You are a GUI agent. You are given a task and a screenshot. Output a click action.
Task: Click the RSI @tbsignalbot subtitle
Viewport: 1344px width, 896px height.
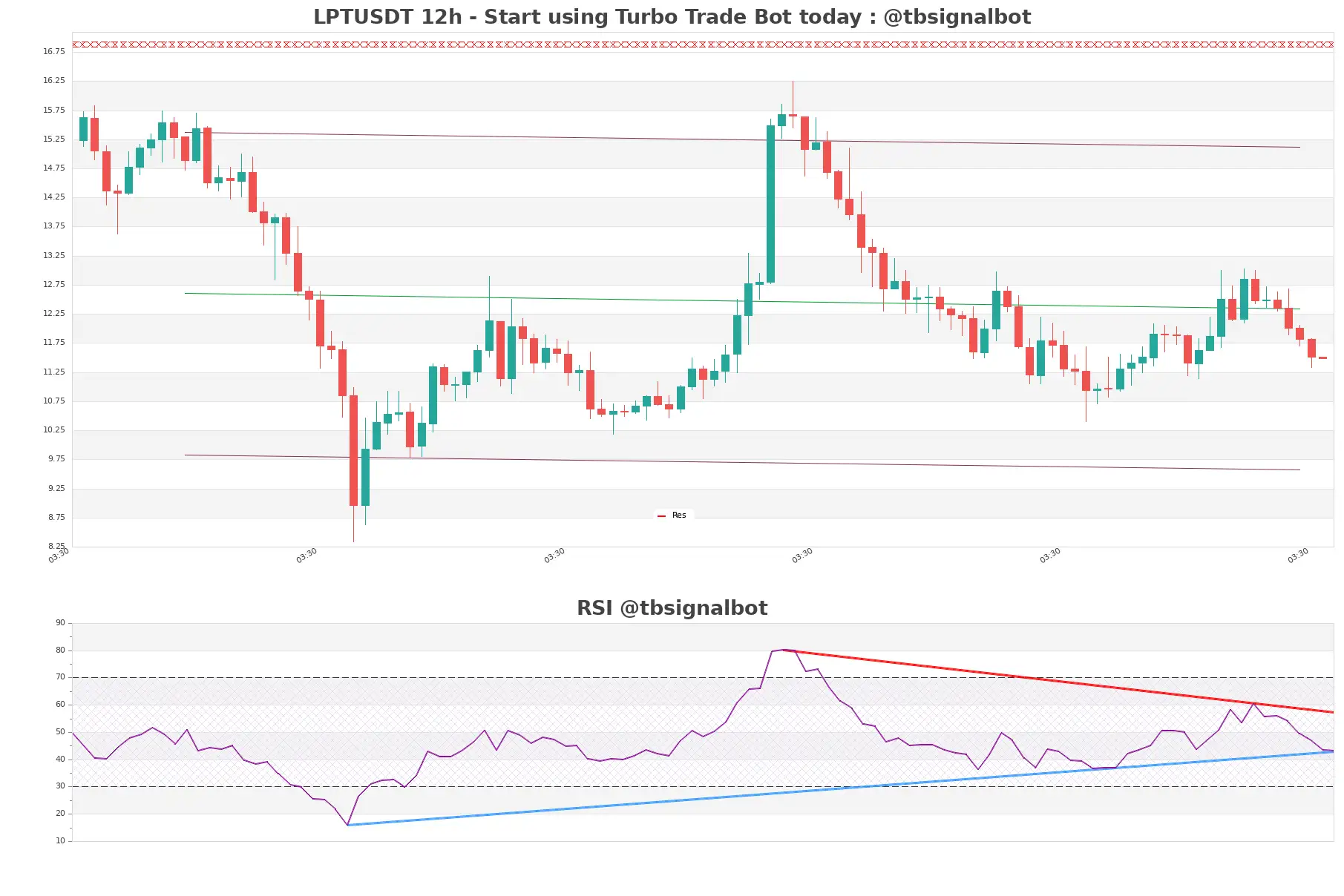point(672,608)
